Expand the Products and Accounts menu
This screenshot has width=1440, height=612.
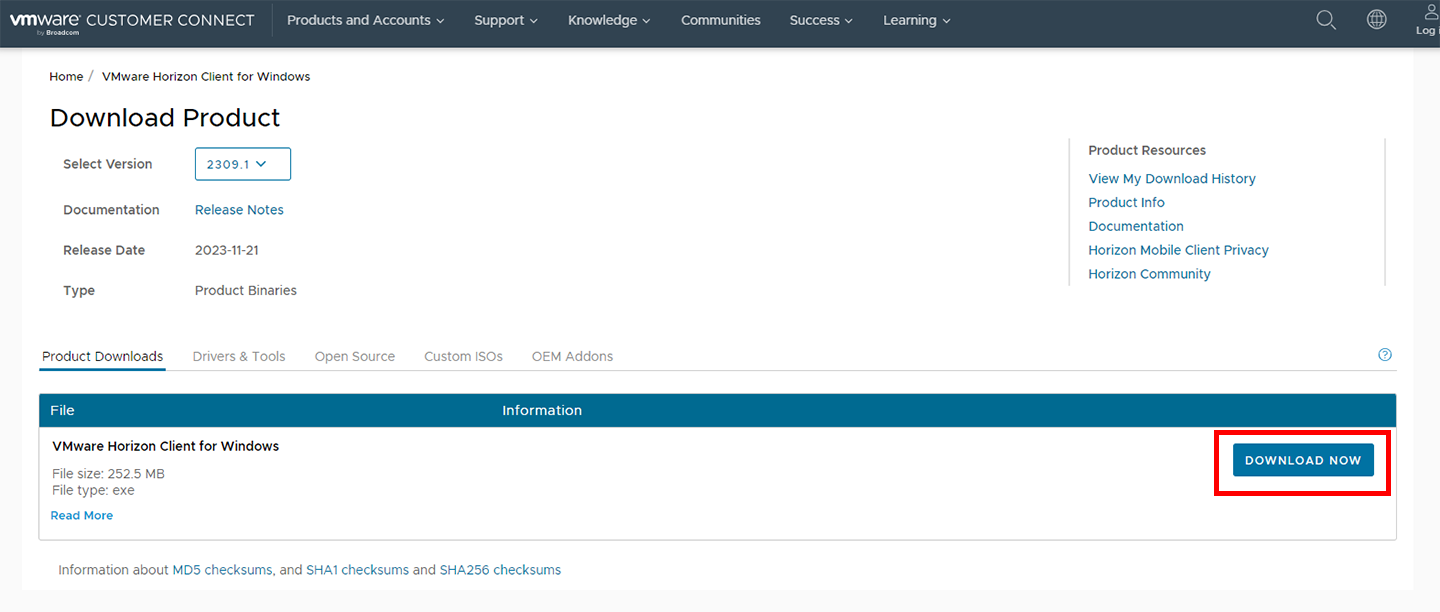(x=366, y=21)
